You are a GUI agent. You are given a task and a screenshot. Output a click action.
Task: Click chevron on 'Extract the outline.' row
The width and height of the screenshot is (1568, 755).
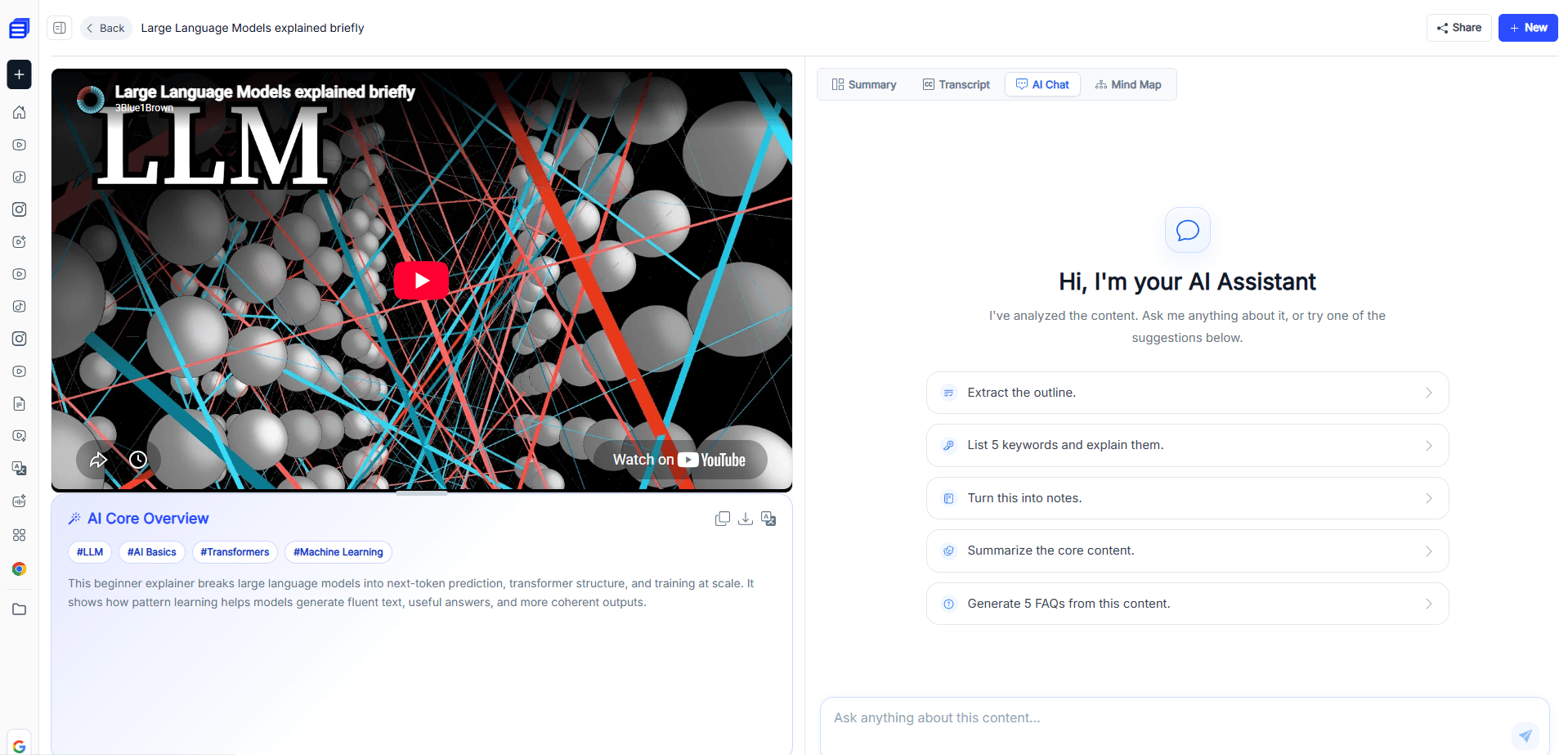[x=1428, y=393]
